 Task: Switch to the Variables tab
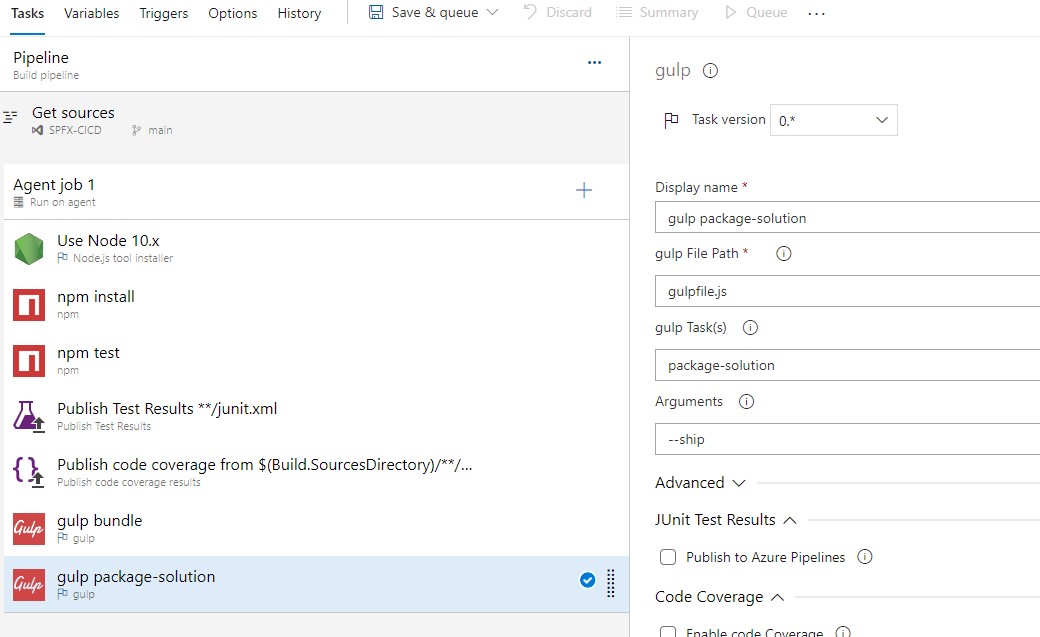(91, 13)
